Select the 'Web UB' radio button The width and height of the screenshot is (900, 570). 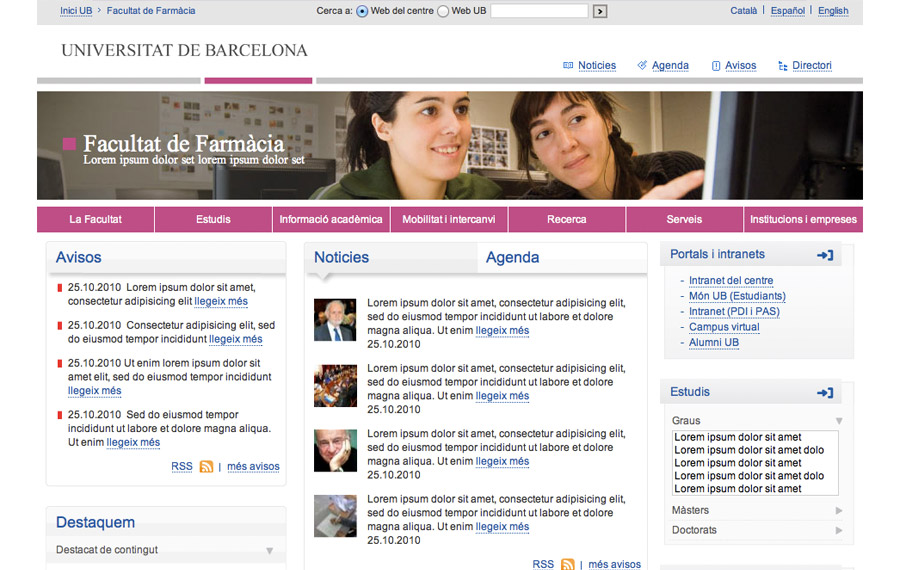pyautogui.click(x=443, y=11)
